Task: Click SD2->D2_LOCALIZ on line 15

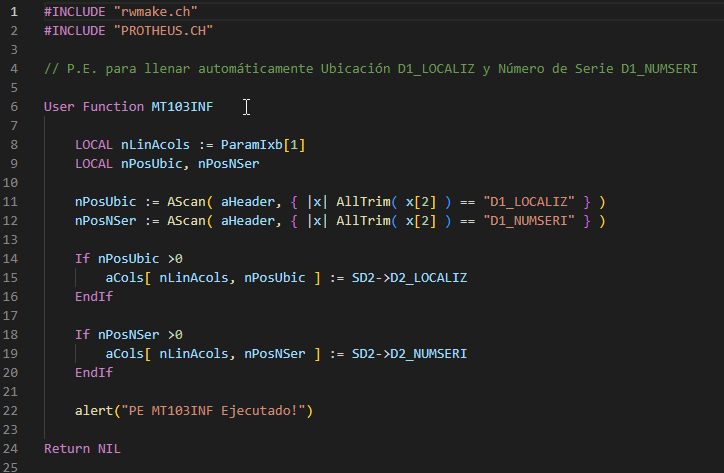Action: click(x=410, y=278)
